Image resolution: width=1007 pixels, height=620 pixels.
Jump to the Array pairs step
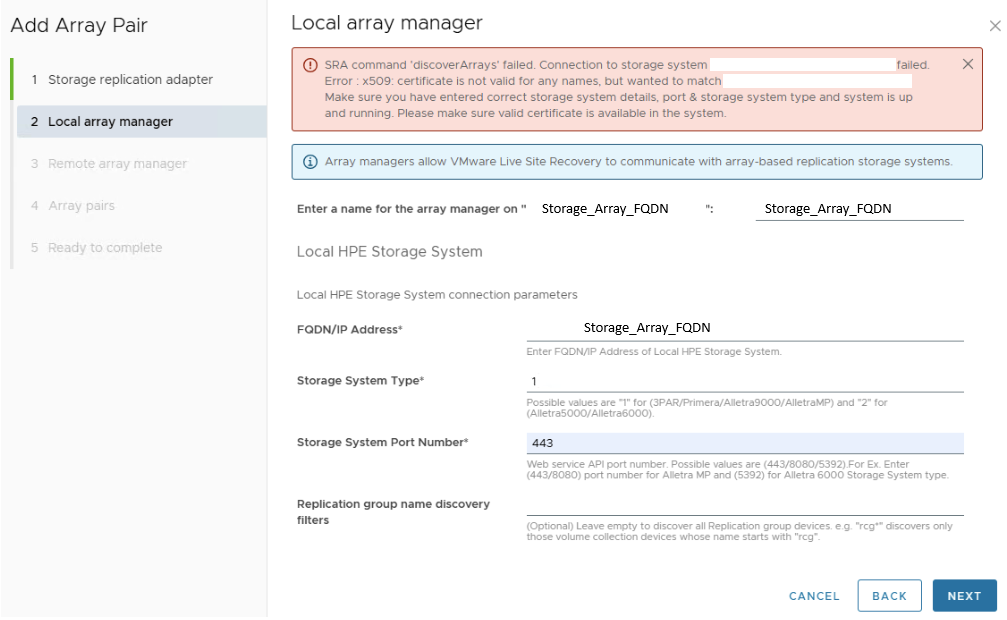point(81,205)
